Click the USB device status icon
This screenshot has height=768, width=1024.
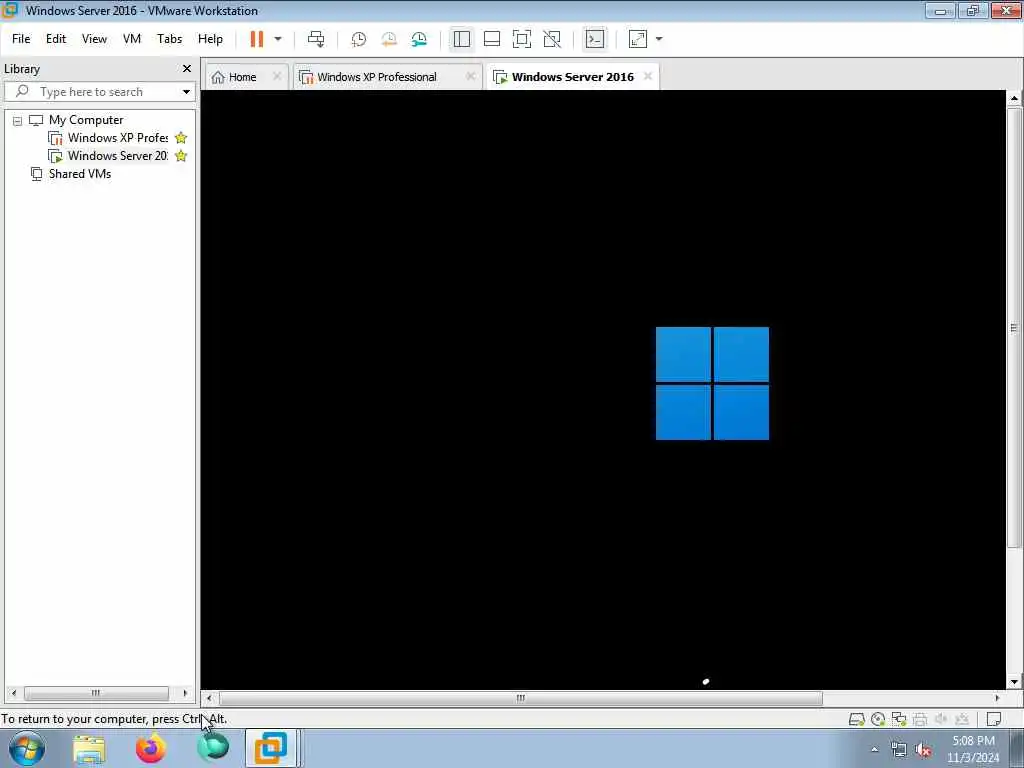click(962, 720)
